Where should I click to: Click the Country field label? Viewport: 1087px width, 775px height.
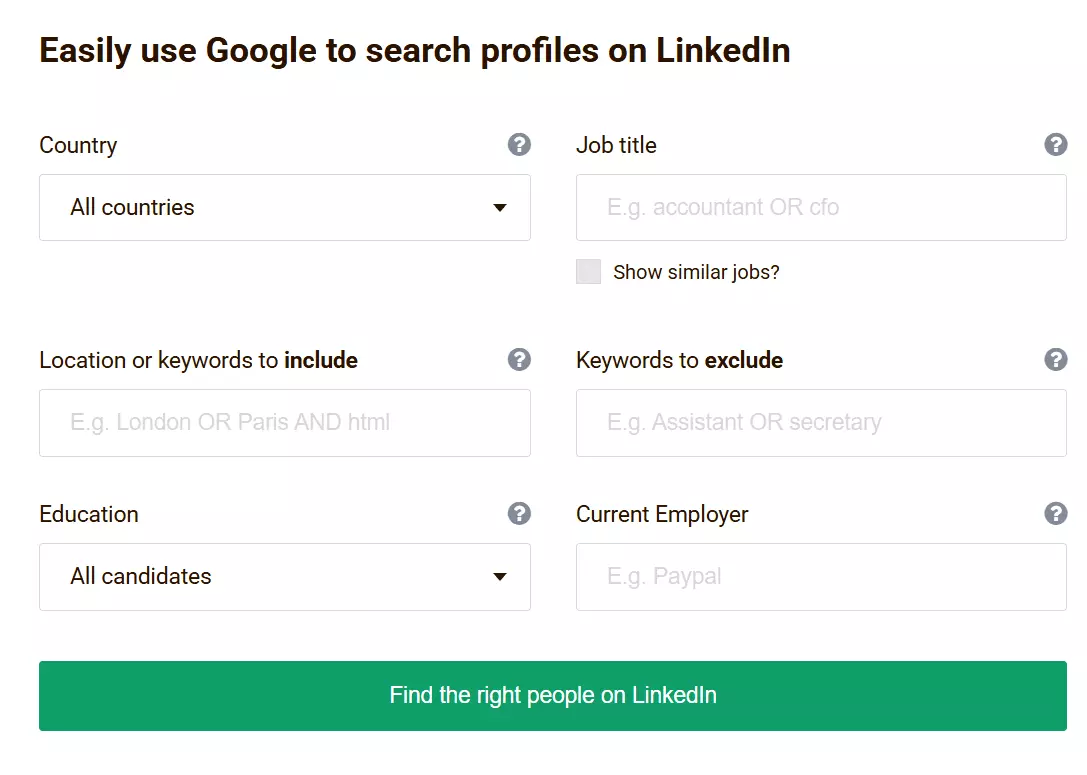[77, 145]
